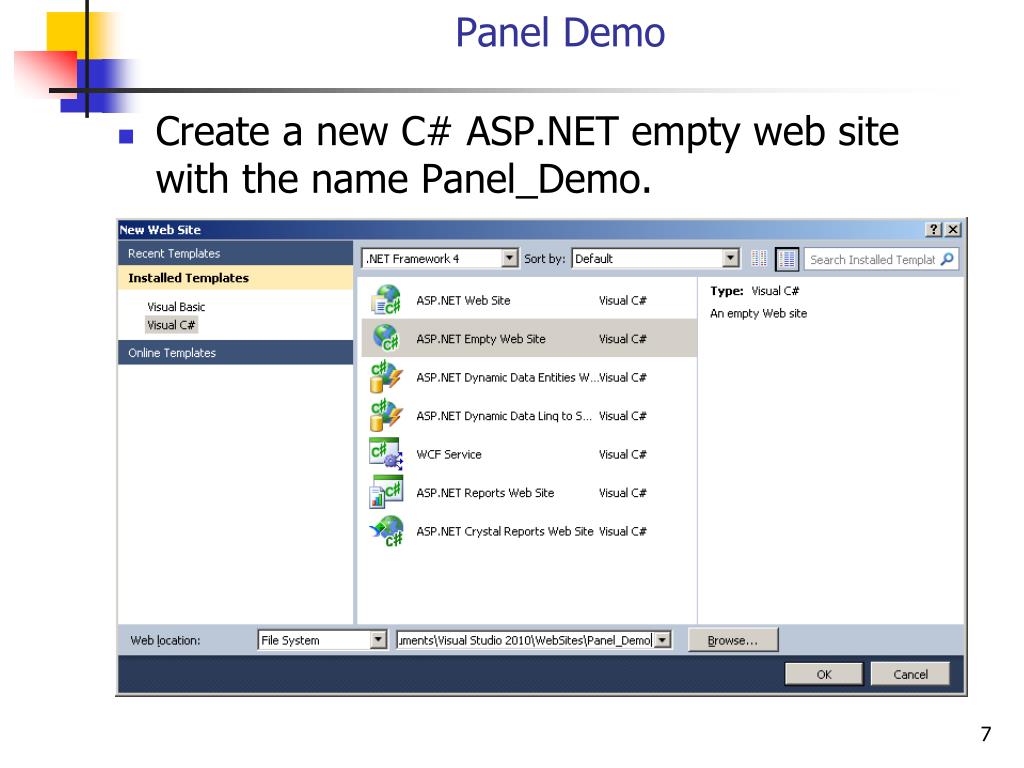Open the Sort by Default dropdown
Screen dimensions: 1024x768
pos(731,259)
